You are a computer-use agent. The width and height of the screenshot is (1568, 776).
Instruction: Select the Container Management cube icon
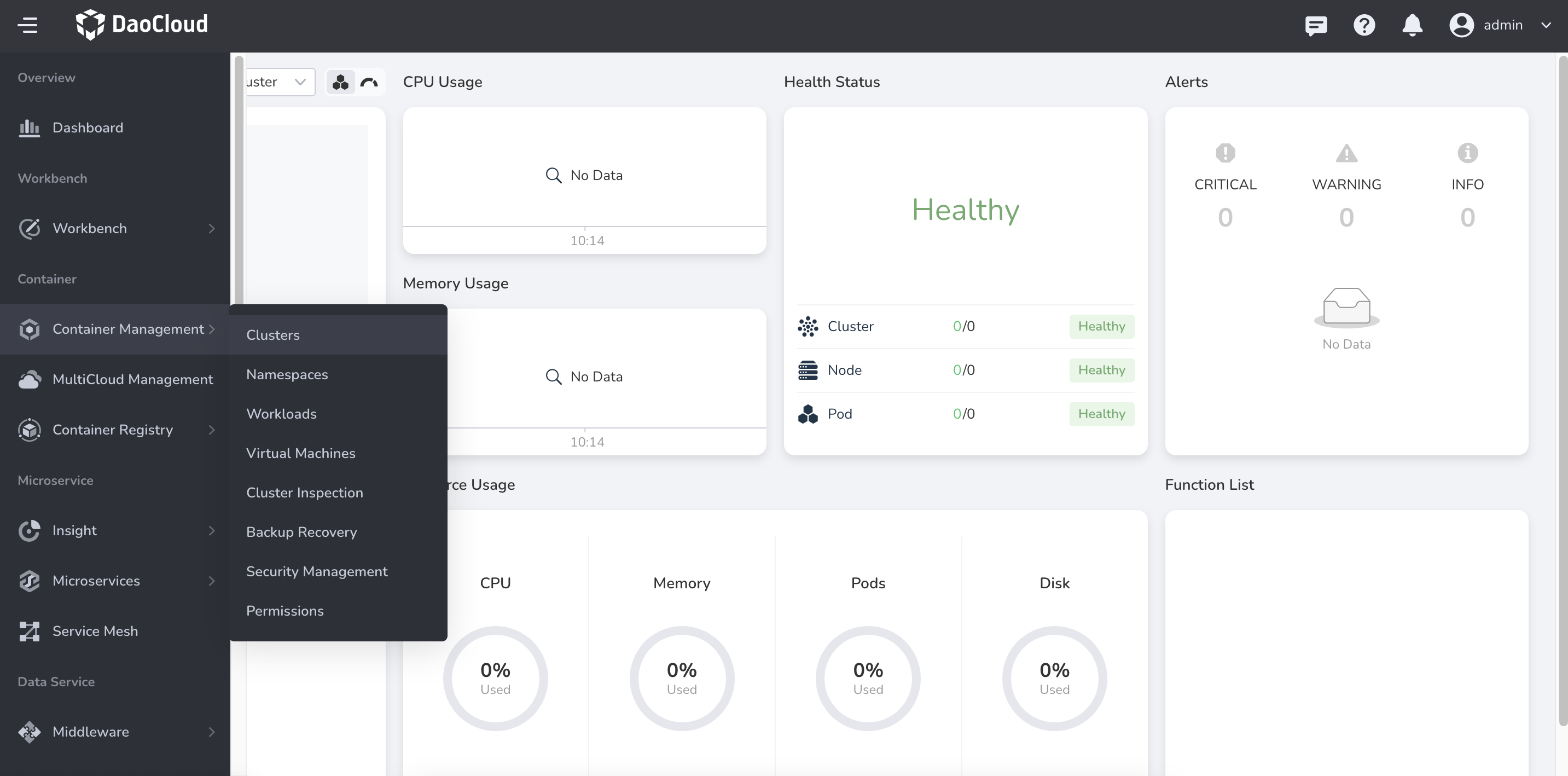click(29, 329)
